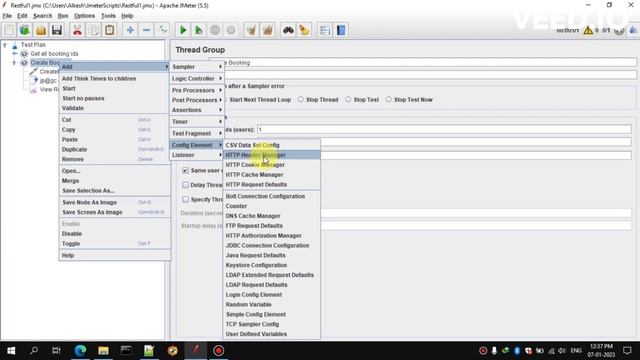Choose CSV Data Set Config
The image size is (640, 360).
(271, 145)
